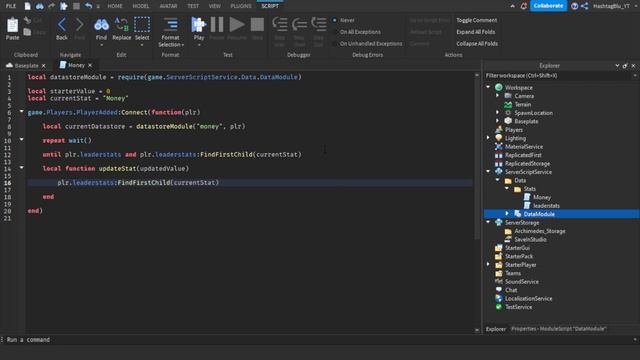Click the Replace icon
Viewport: 640px width, 360px height.
coord(122,24)
